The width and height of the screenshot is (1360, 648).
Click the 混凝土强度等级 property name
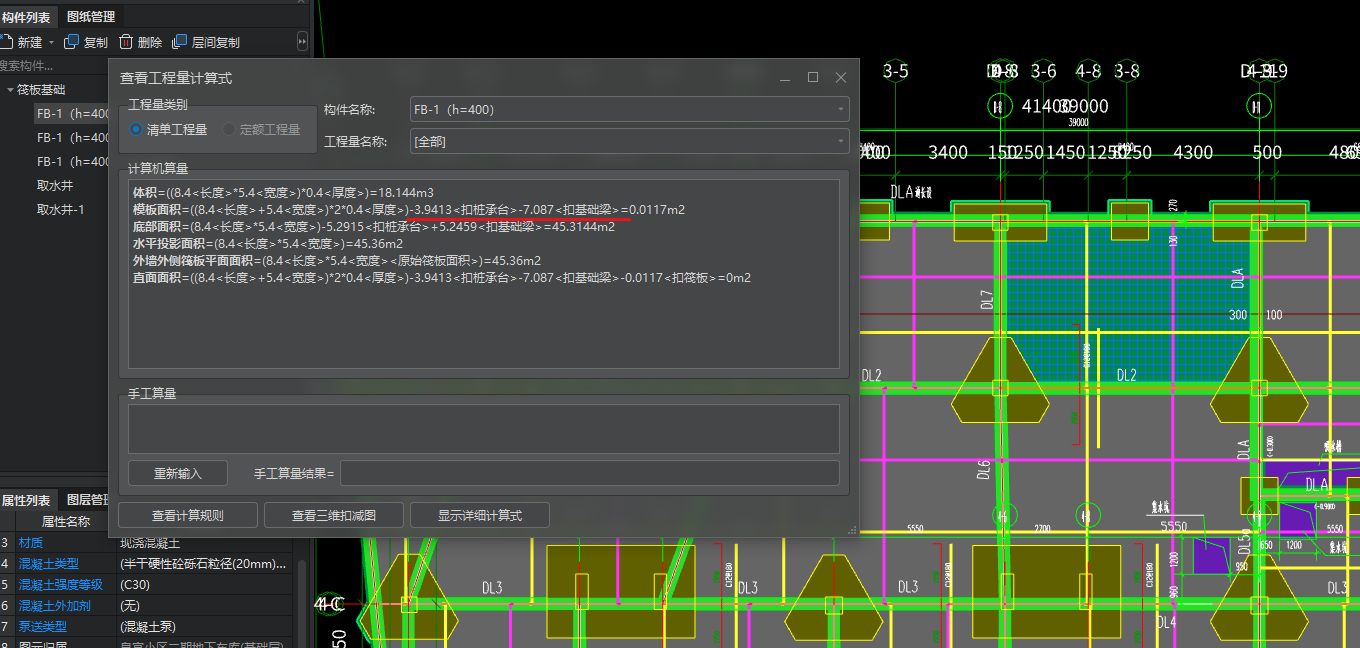[60, 585]
